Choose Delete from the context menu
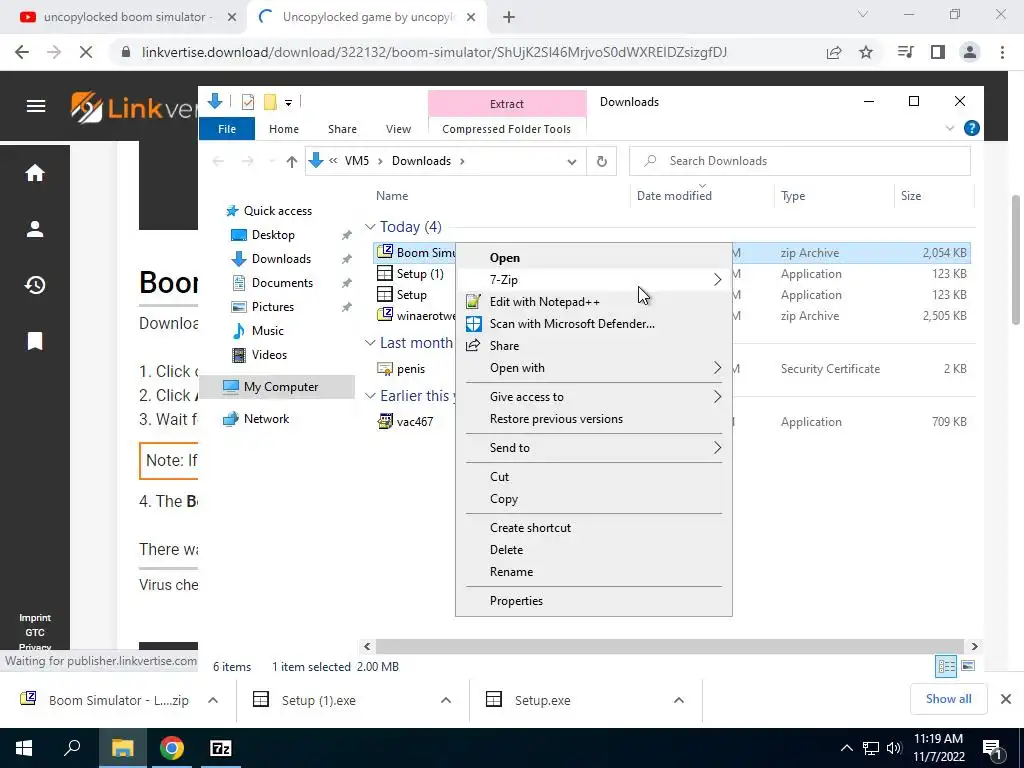Viewport: 1024px width, 768px height. coord(594,550)
